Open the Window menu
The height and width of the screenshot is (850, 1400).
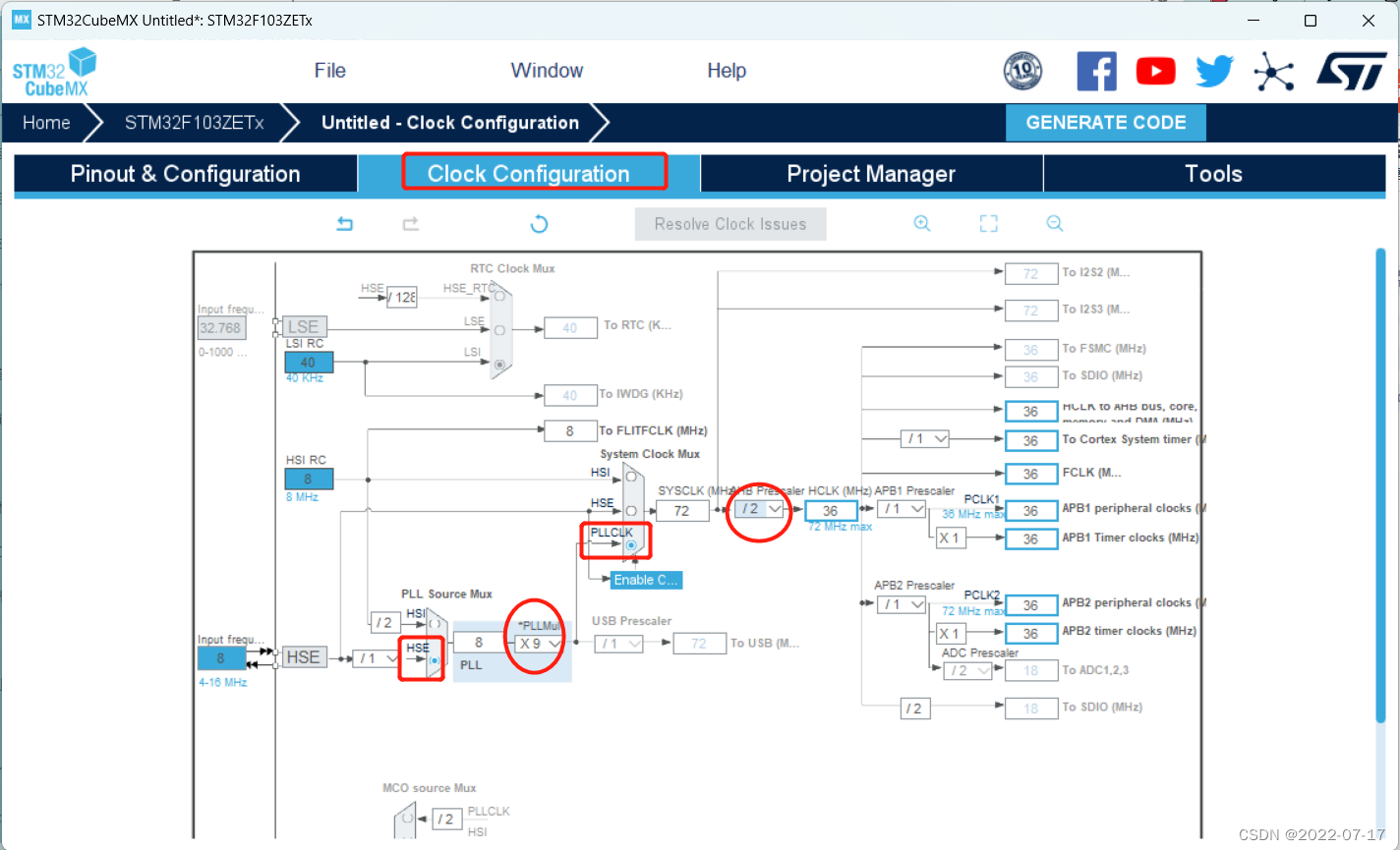point(547,71)
